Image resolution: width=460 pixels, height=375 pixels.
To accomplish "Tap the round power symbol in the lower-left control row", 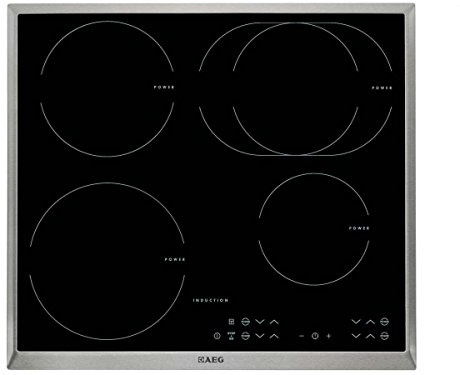I will point(245,336).
